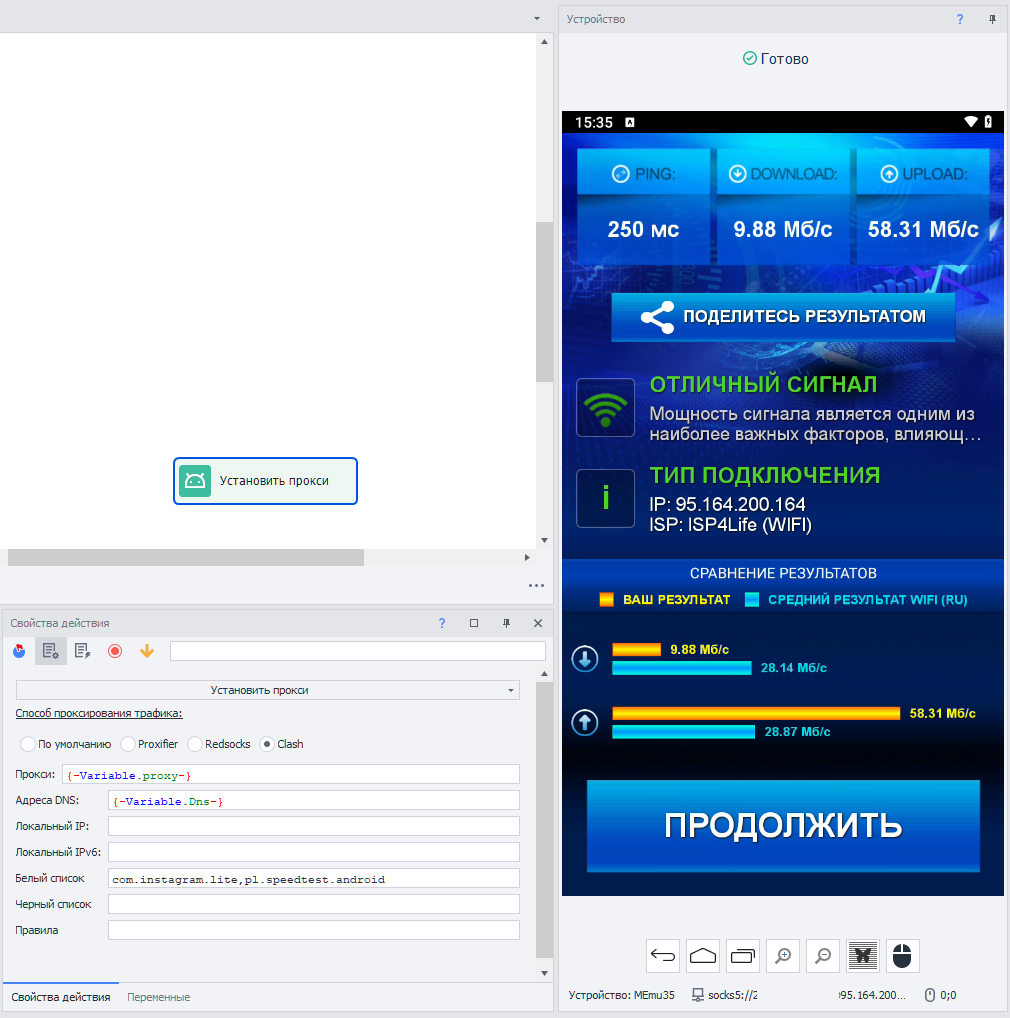Click the Android back button icon

pos(663,956)
